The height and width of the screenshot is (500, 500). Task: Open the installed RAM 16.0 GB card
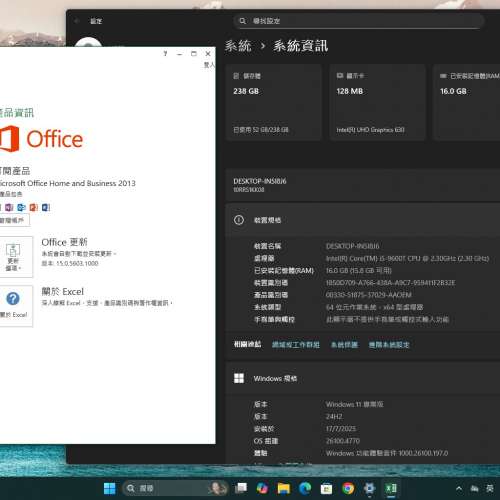467,102
